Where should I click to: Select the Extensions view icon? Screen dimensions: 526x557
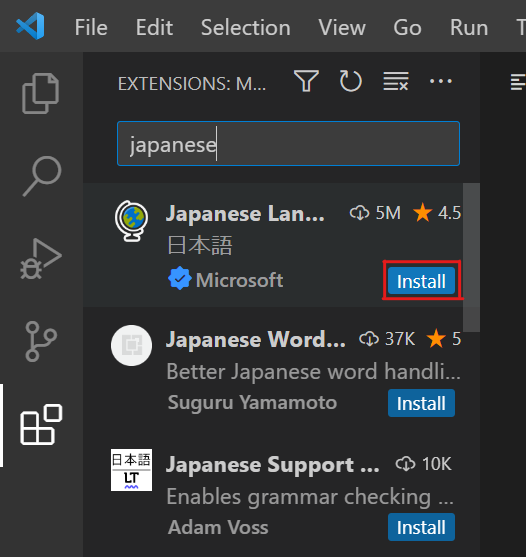[x=41, y=424]
